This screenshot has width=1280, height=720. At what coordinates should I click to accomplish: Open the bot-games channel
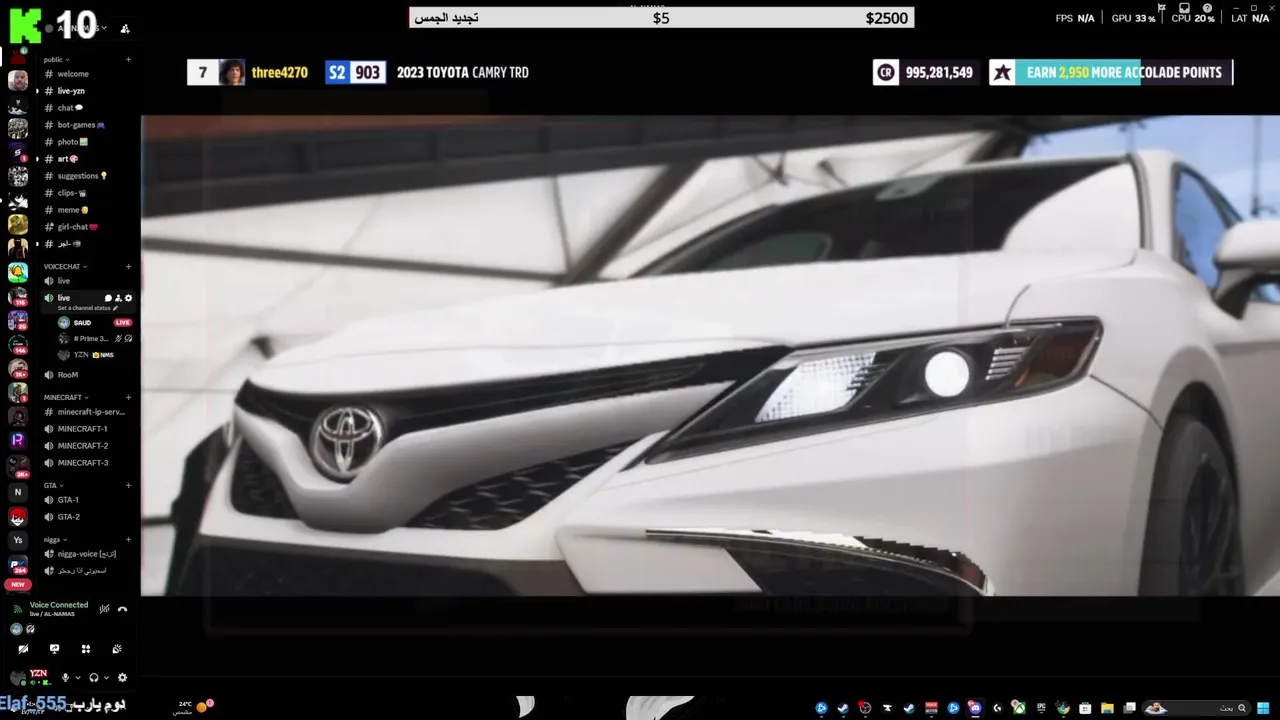coord(80,125)
